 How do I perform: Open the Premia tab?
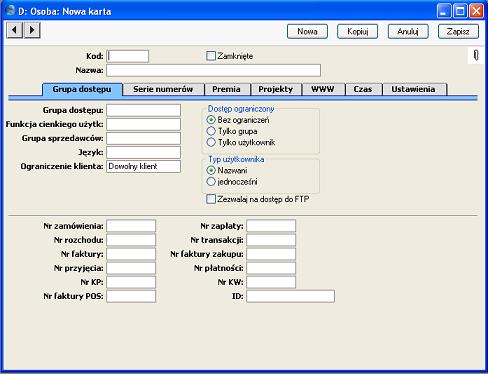tap(226, 89)
